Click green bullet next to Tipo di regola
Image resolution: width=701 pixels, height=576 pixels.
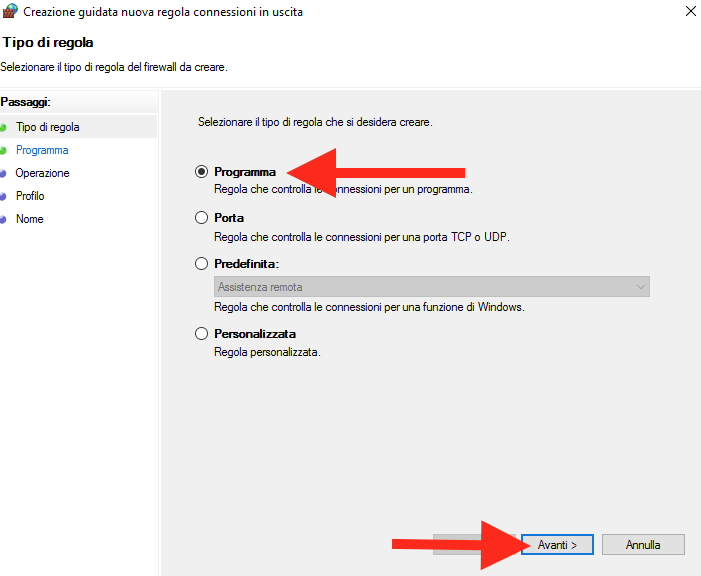click(3, 127)
